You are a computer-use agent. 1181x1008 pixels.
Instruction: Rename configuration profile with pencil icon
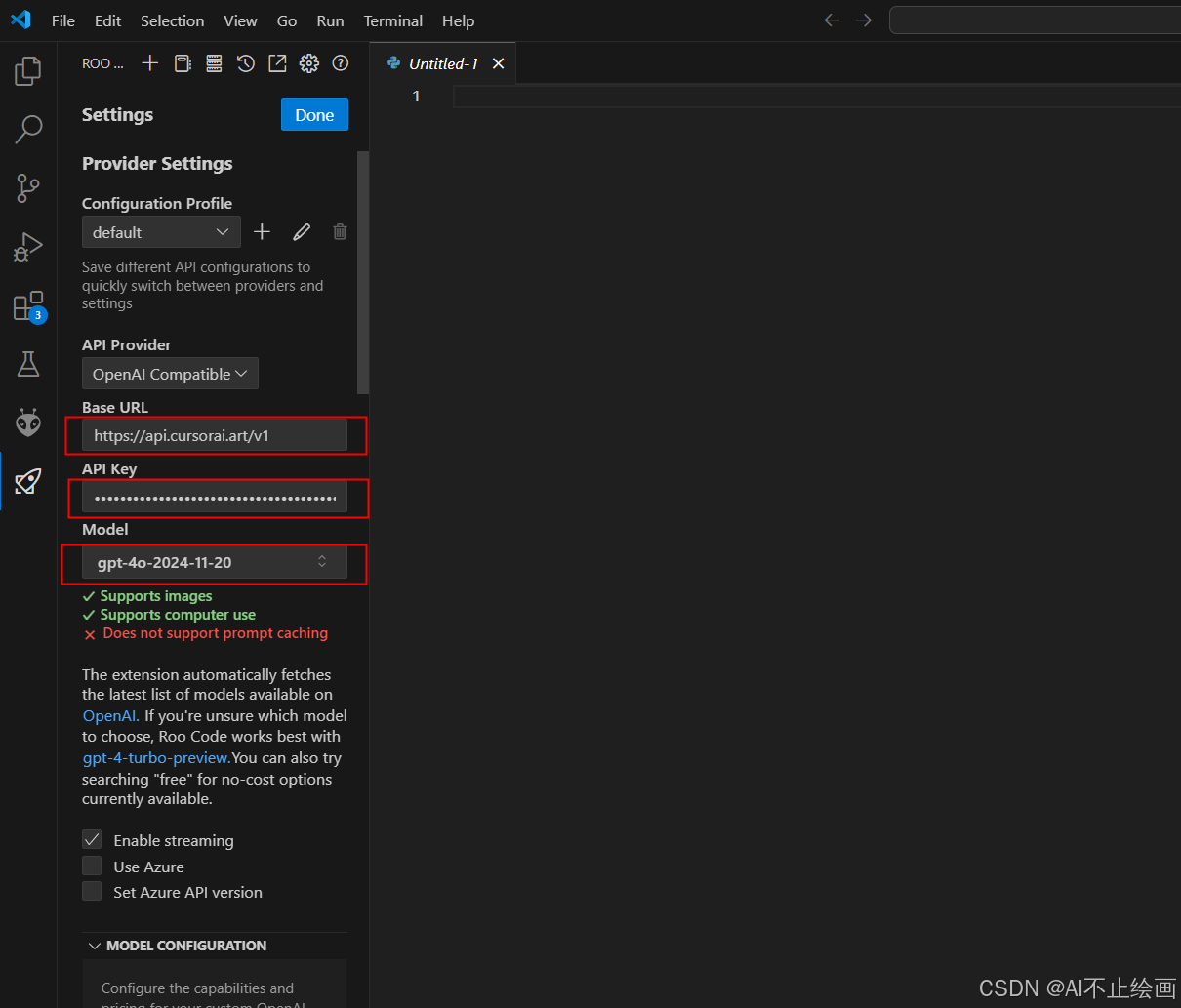302,231
